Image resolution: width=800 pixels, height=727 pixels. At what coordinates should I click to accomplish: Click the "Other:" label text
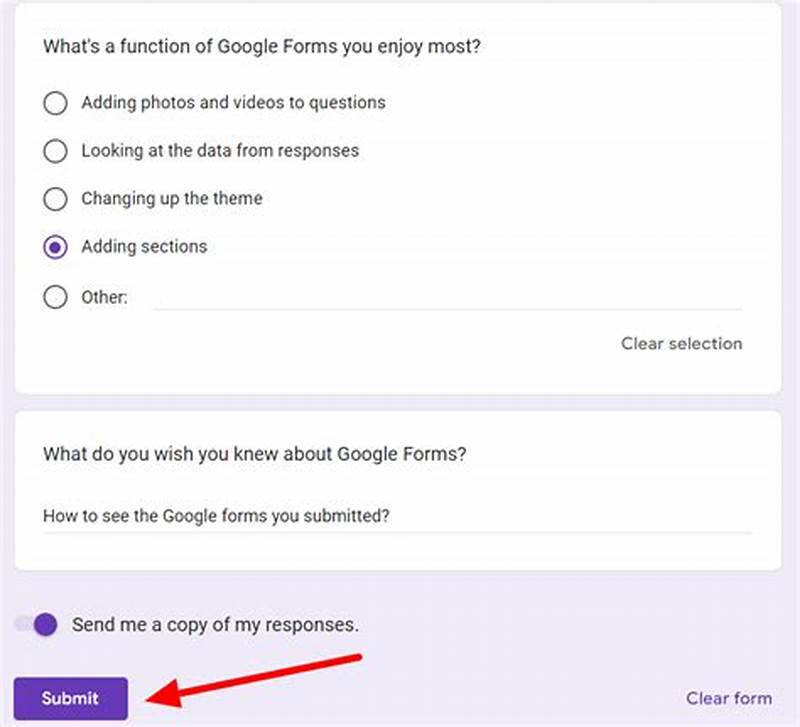(x=104, y=297)
